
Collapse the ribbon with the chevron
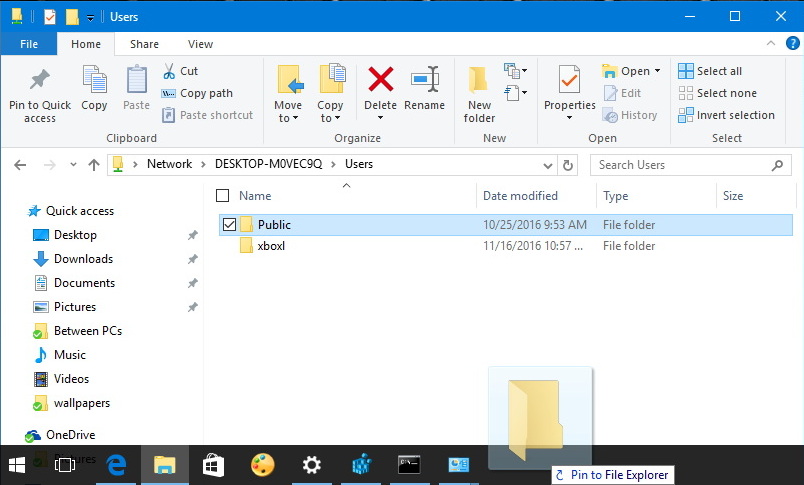771,44
